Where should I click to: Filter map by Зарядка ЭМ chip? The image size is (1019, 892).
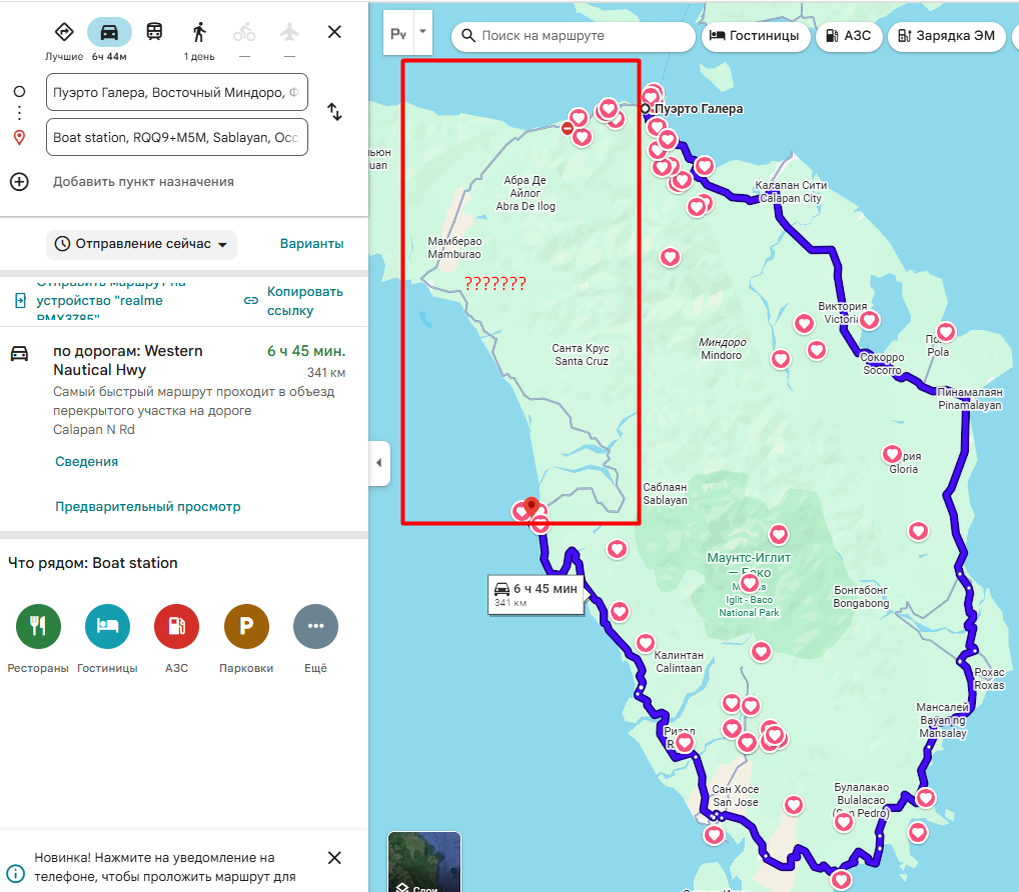pos(947,36)
